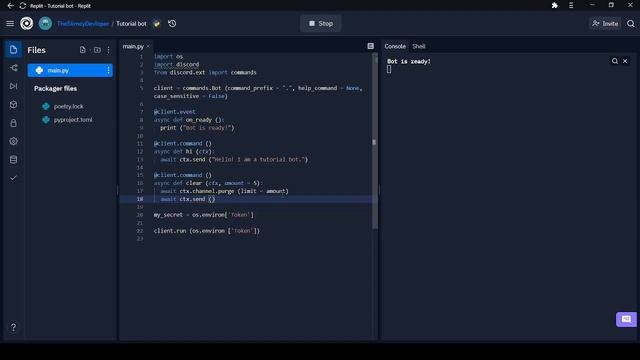Close the main.py editor tab
This screenshot has height=360, width=640.
click(148, 47)
